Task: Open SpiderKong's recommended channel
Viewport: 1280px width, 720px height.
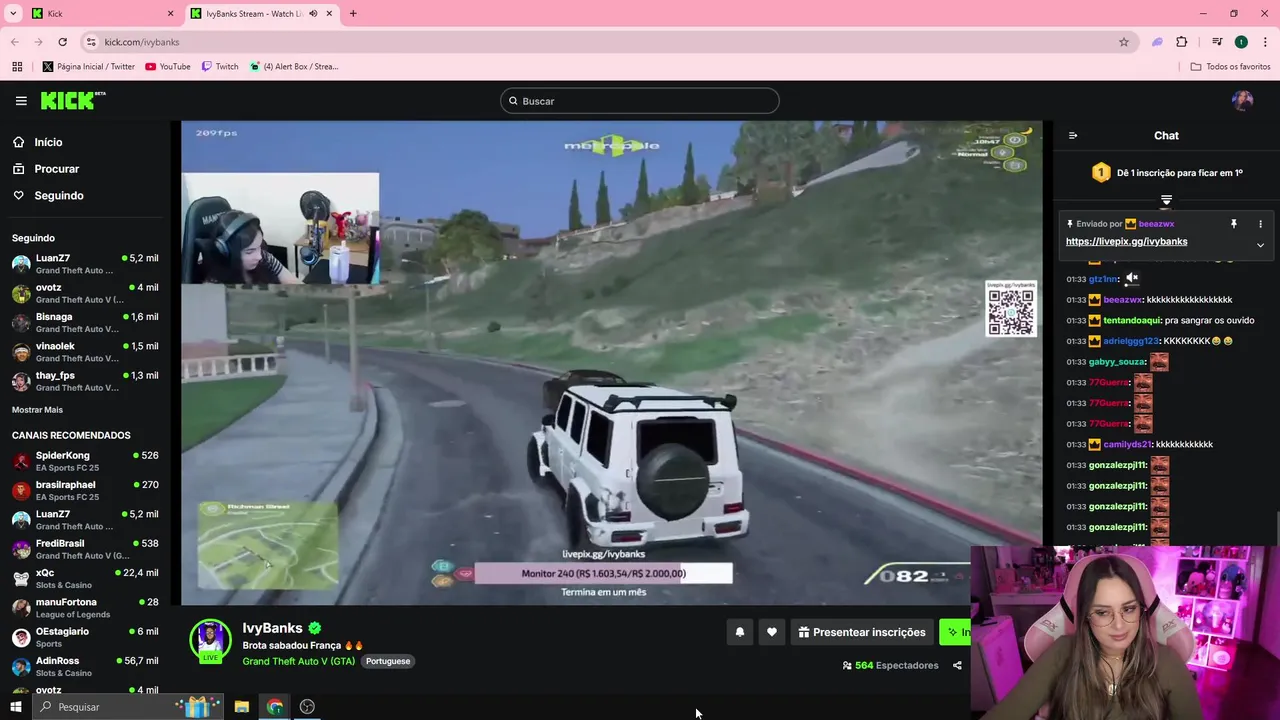Action: click(85, 461)
